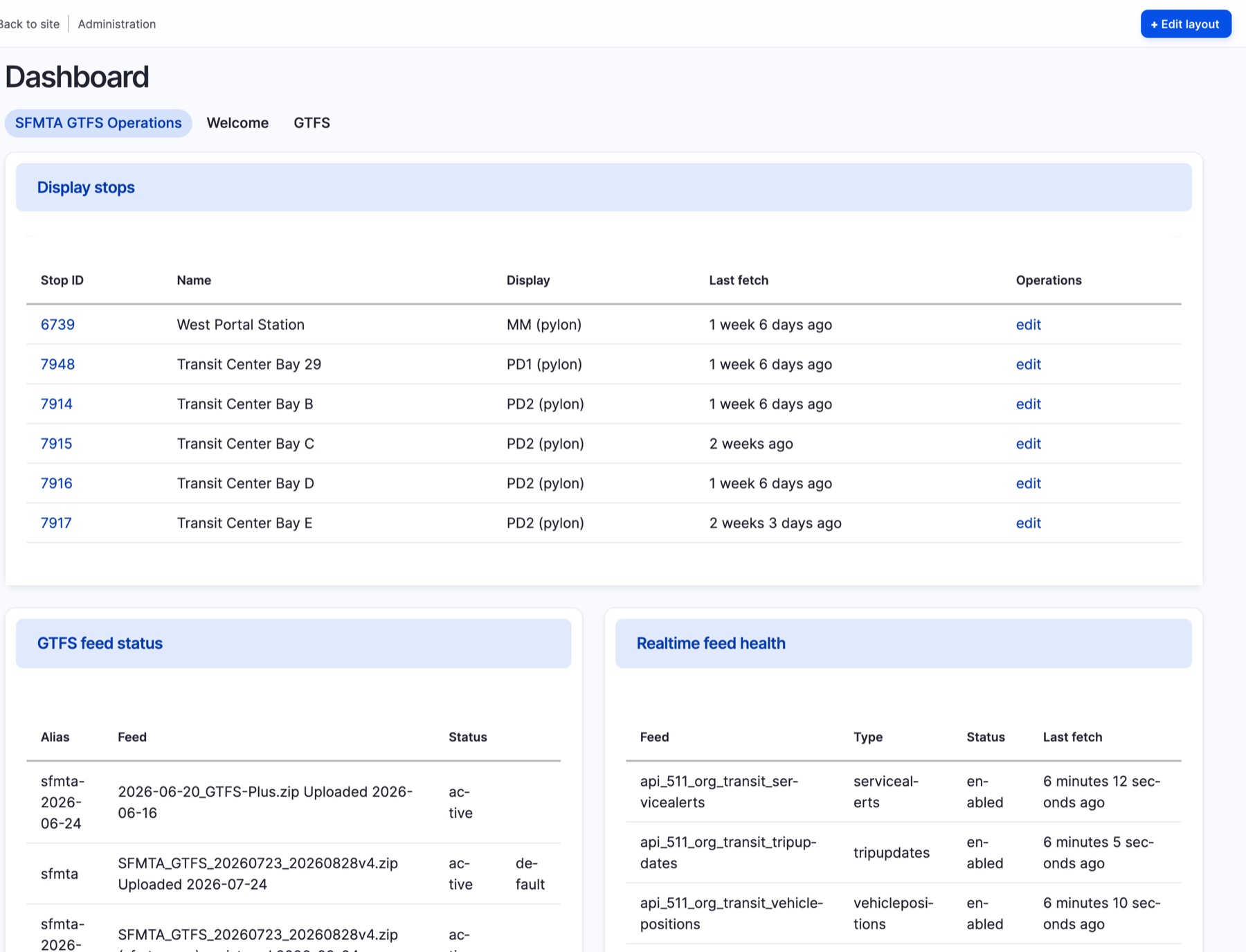Click the sfmta-2026-06-24 alias cell
The image size is (1246, 952).
point(62,802)
